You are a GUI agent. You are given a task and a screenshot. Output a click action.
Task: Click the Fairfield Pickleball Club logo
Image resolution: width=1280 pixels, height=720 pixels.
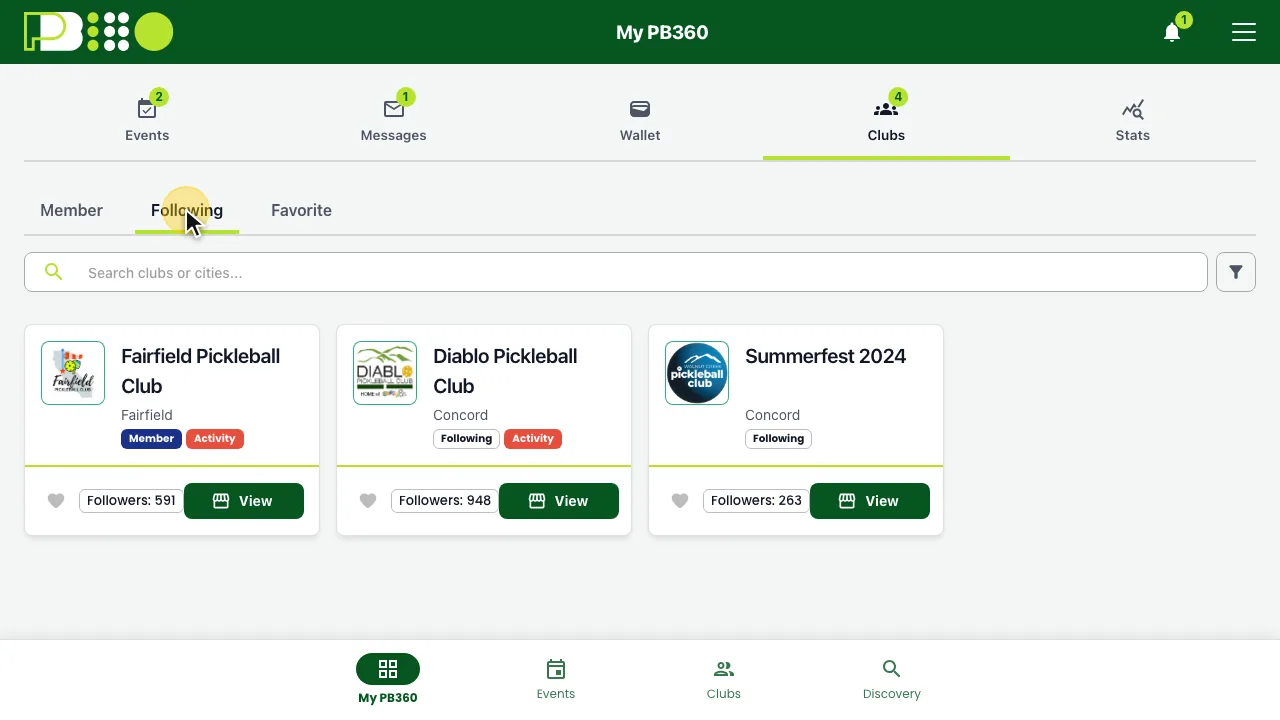point(73,373)
